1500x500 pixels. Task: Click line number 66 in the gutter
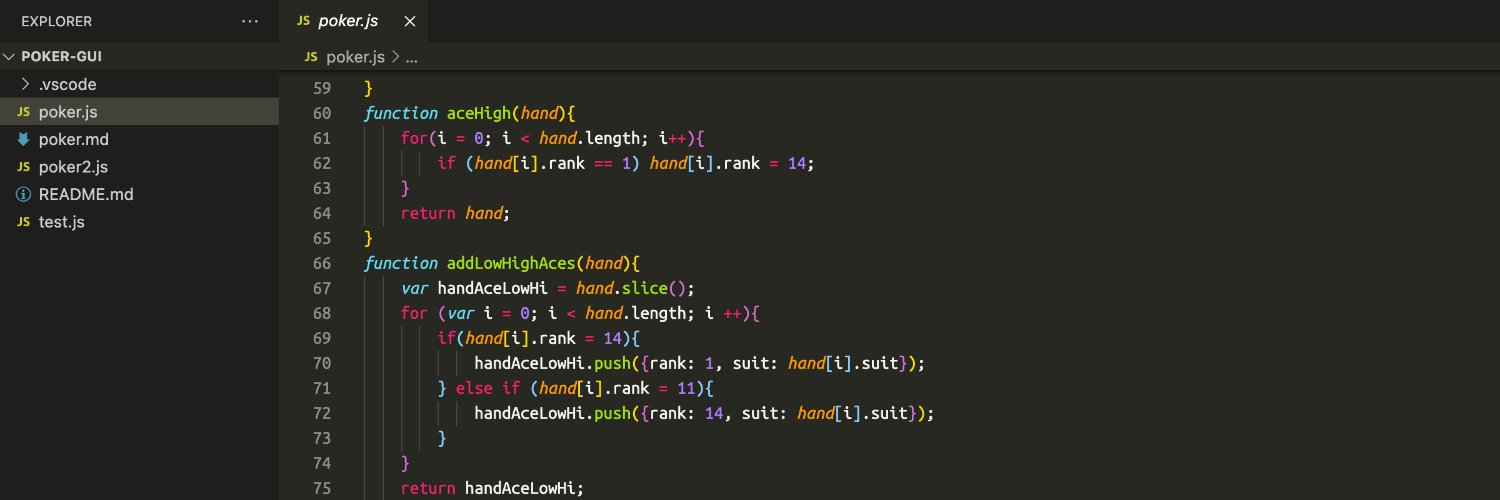click(322, 263)
